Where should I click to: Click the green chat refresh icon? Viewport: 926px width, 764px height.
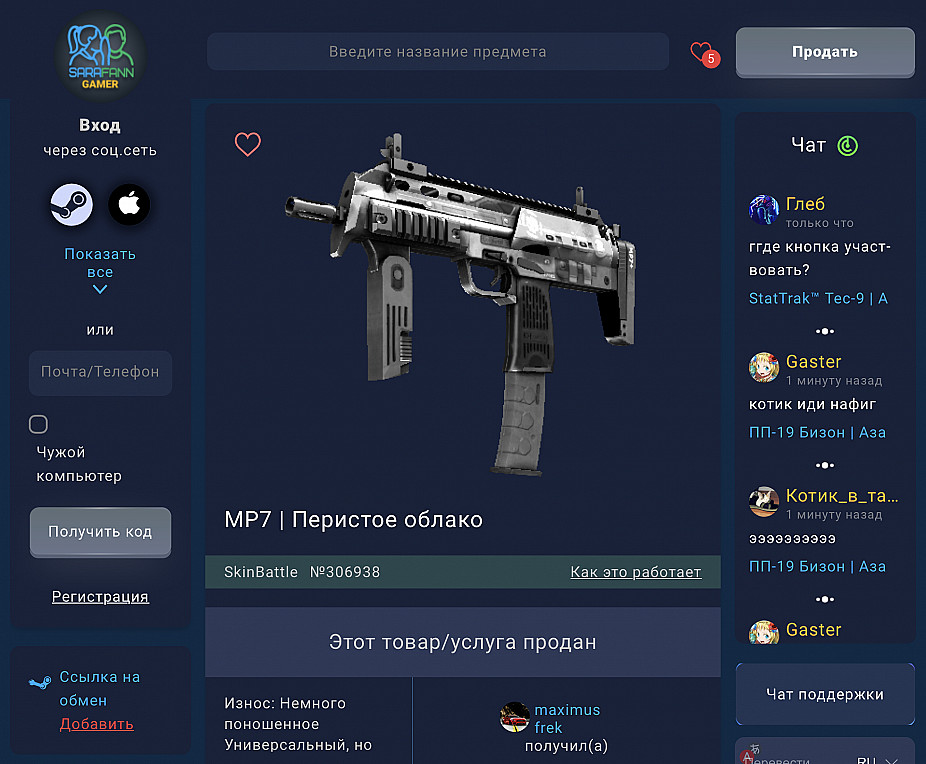pyautogui.click(x=847, y=145)
